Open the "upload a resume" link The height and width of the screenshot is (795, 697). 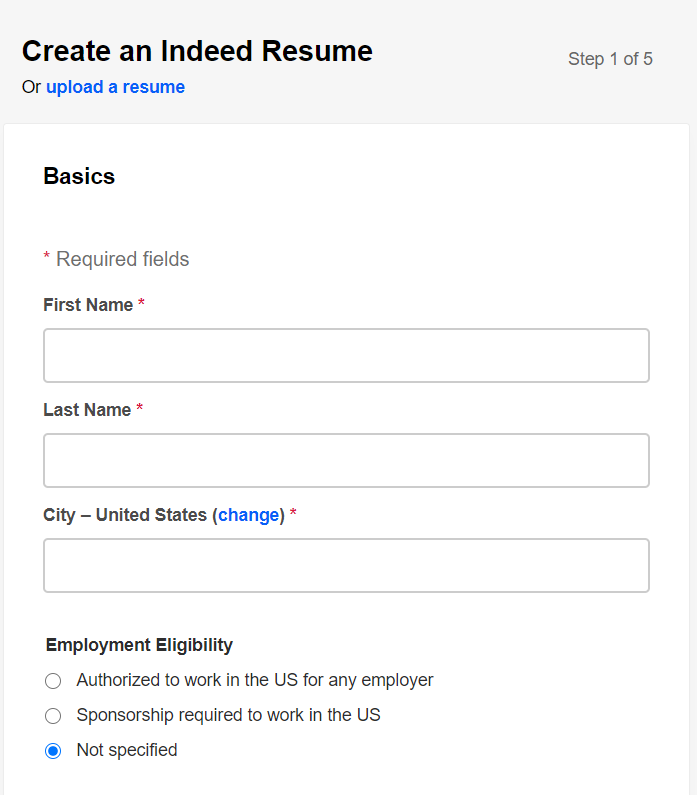coord(115,87)
